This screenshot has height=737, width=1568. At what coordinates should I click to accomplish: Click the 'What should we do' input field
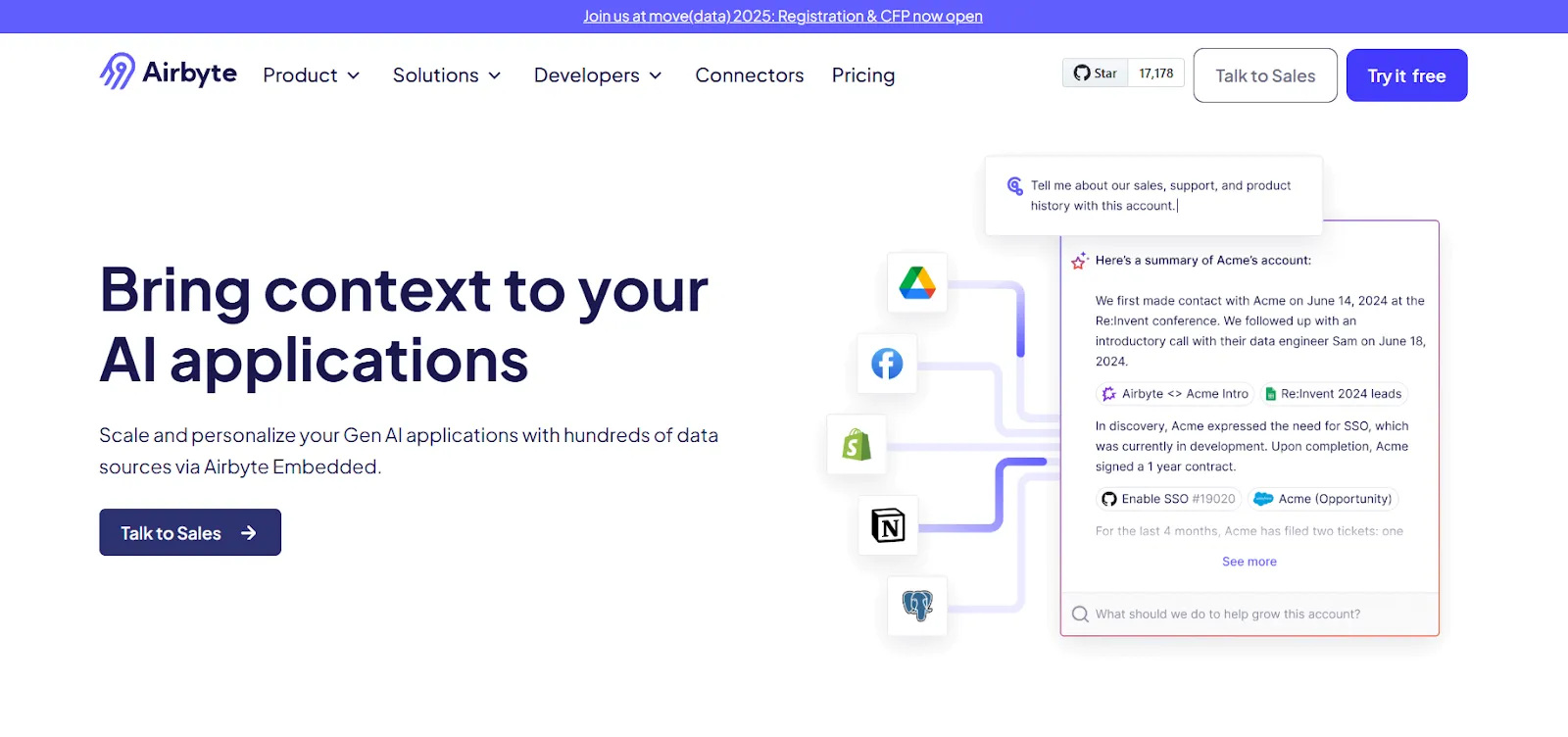[1249, 614]
